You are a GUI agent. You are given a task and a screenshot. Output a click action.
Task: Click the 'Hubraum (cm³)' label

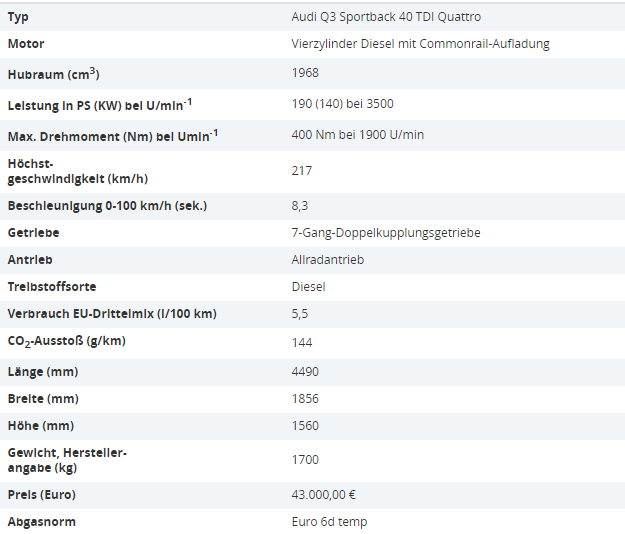point(53,74)
